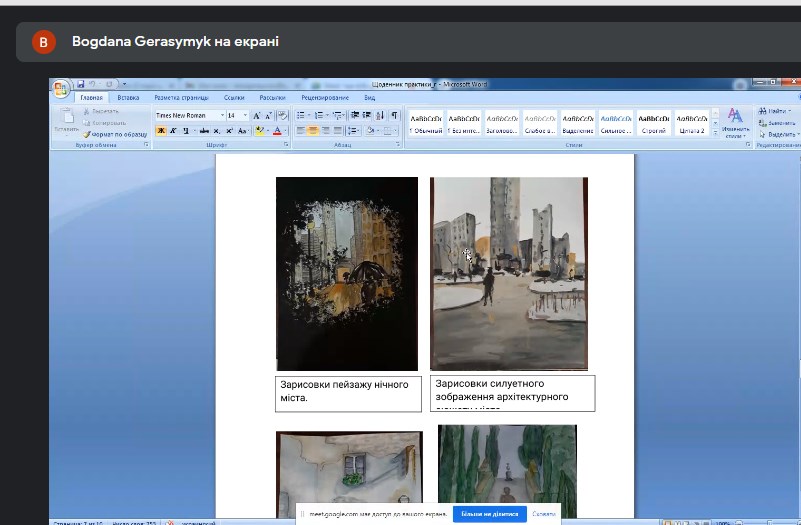Viewport: 801px width, 525px height.
Task: Open the Рассылки ribbon tab
Action: (272, 98)
